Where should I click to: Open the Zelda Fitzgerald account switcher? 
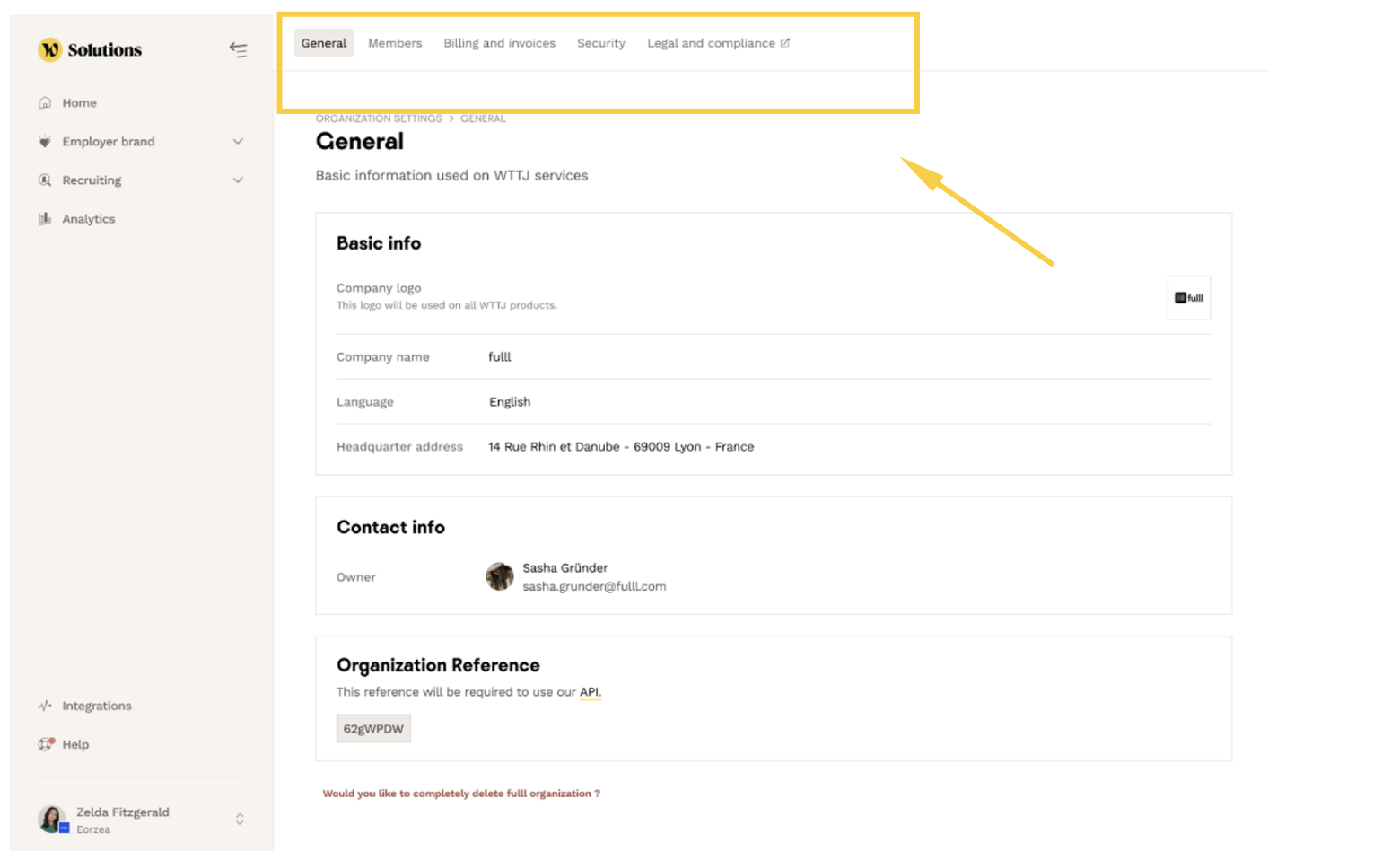239,819
